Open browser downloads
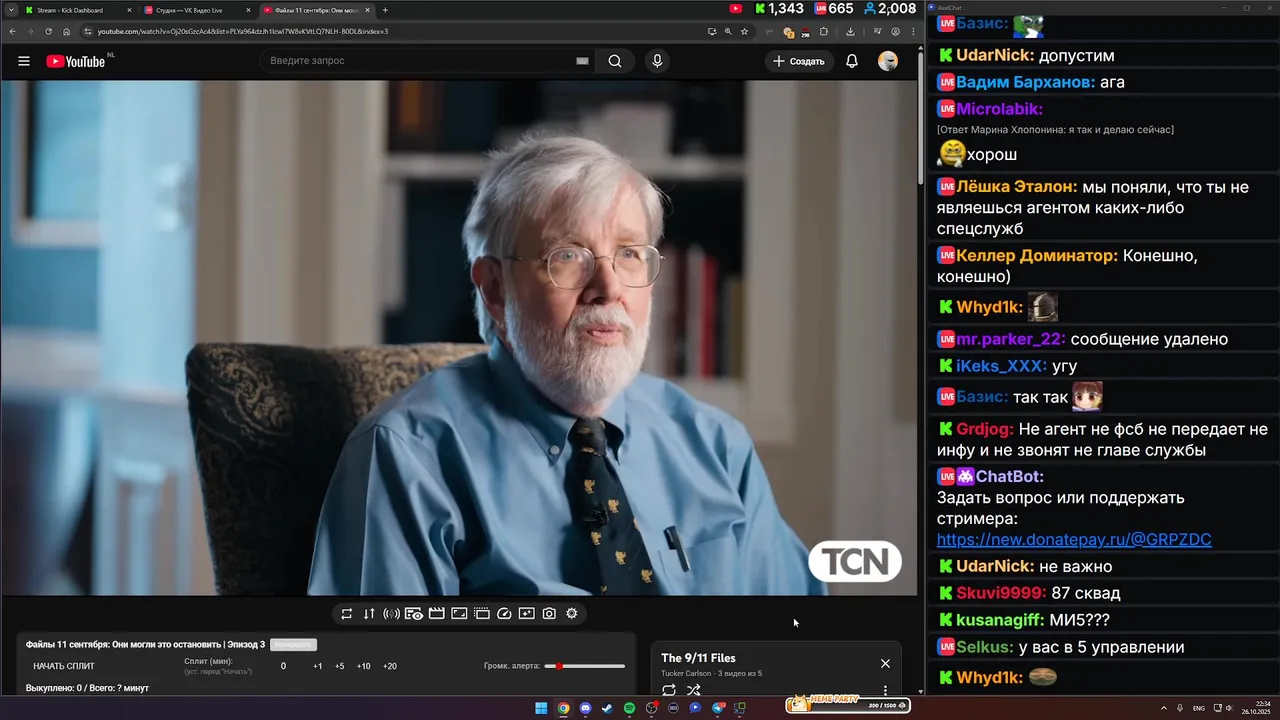 (x=850, y=31)
